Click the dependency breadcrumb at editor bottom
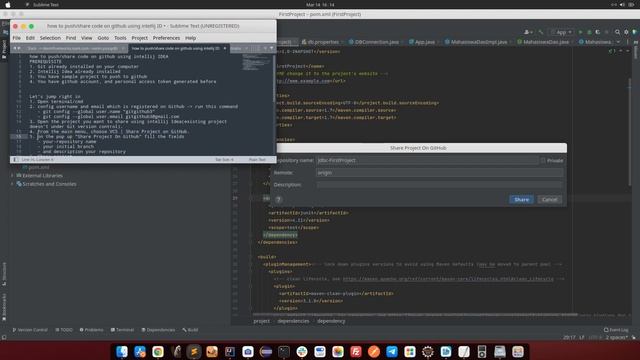This screenshot has height=360, width=640. 331,321
